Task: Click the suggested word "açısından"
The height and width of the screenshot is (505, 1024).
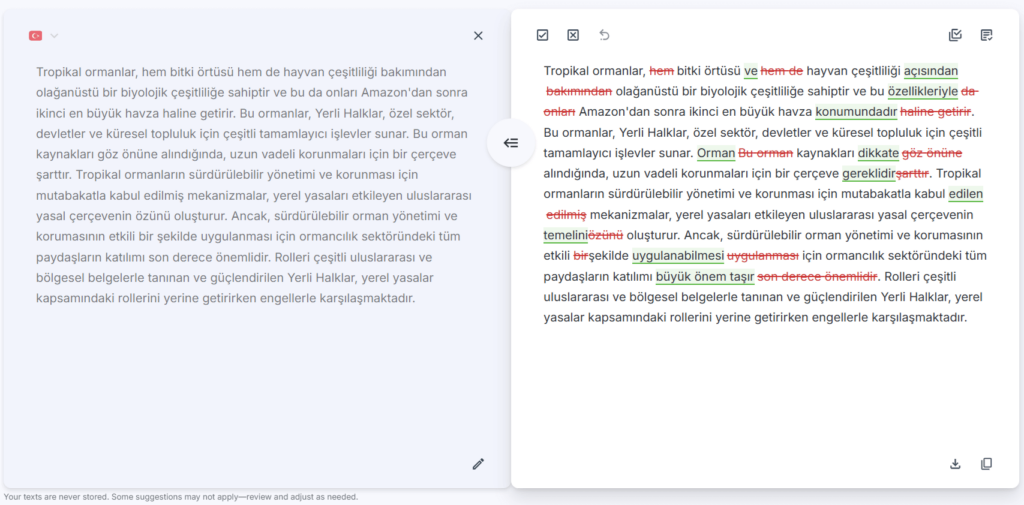Action: click(930, 71)
